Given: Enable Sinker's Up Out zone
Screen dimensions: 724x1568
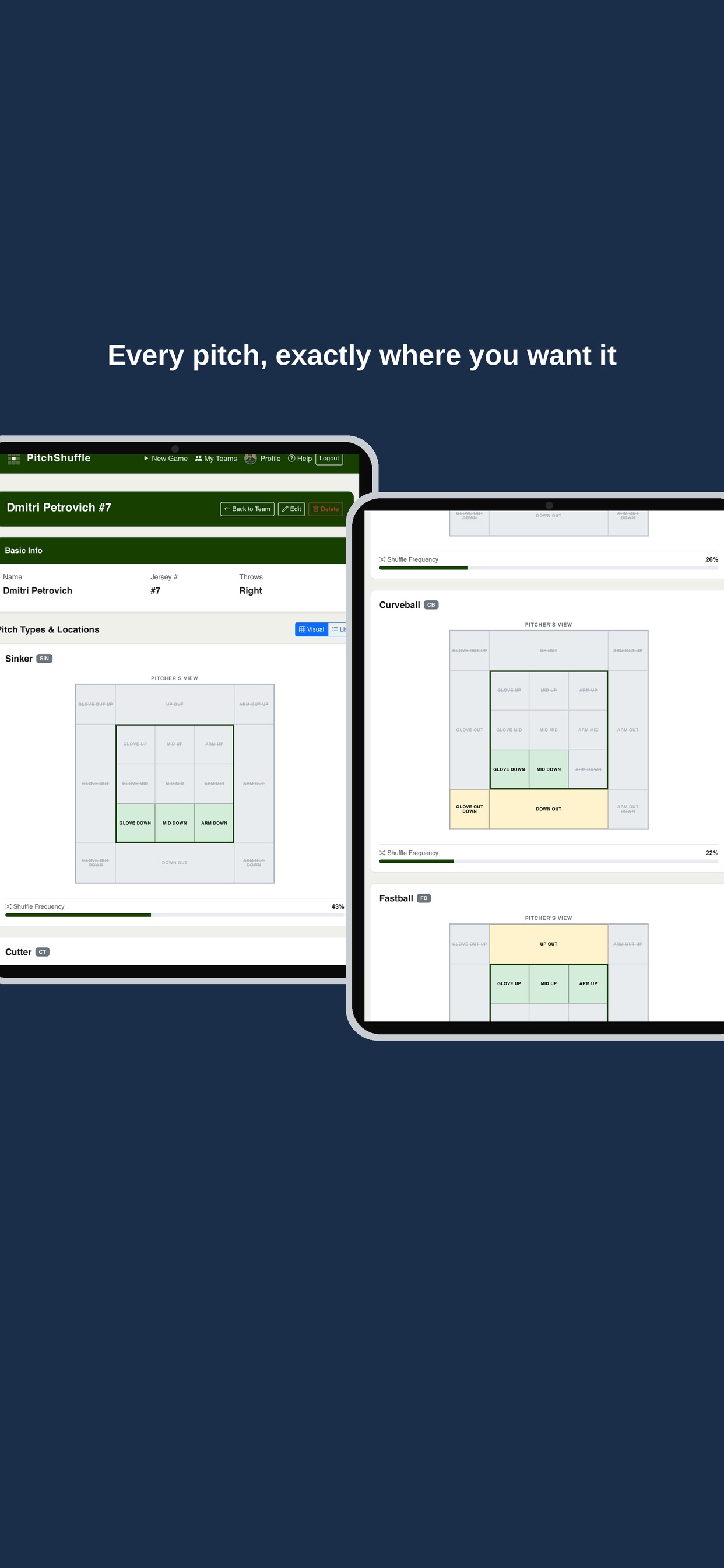Looking at the screenshot, I should pyautogui.click(x=175, y=704).
